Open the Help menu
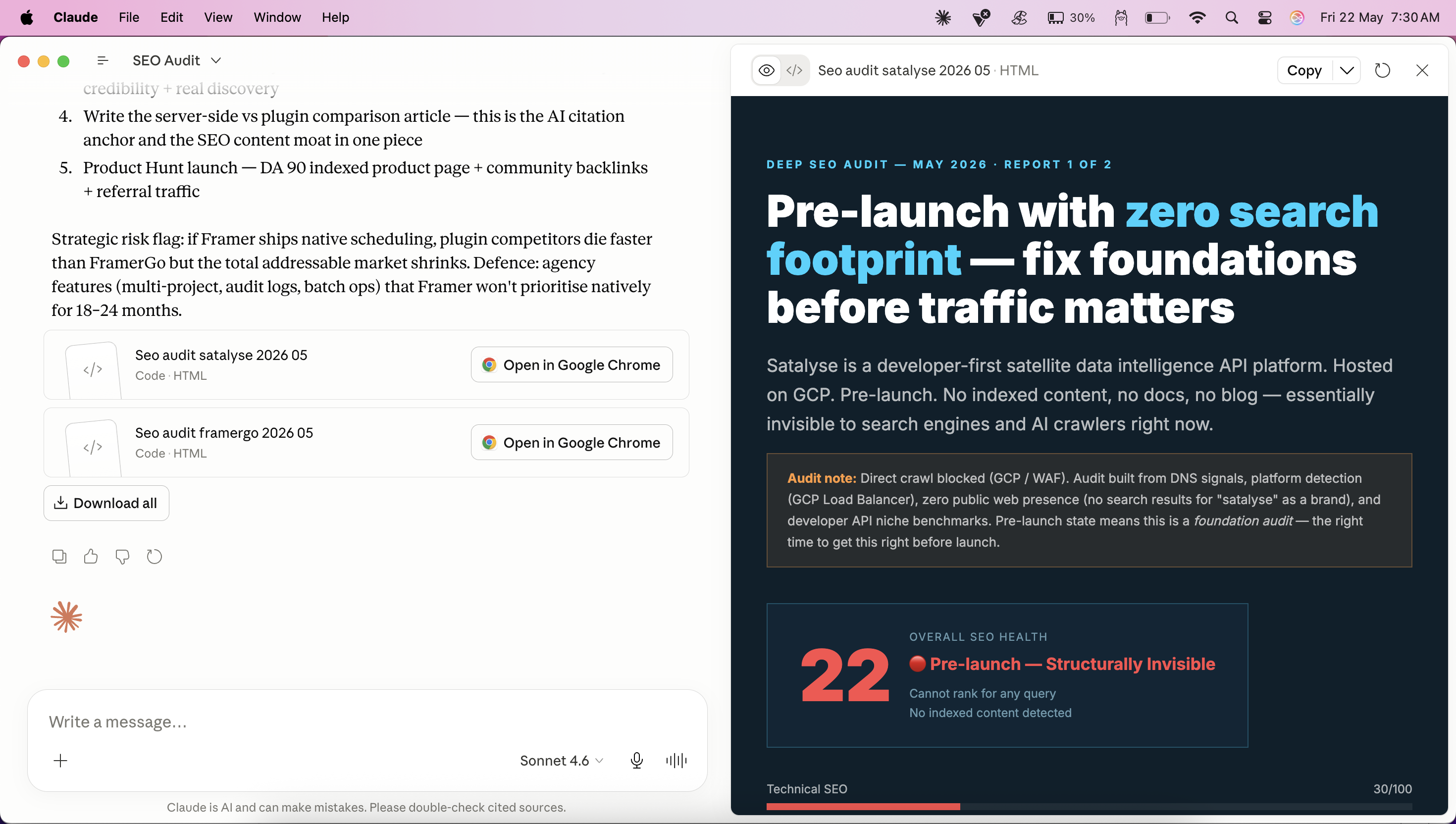Viewport: 1456px width, 824px height. (x=335, y=17)
